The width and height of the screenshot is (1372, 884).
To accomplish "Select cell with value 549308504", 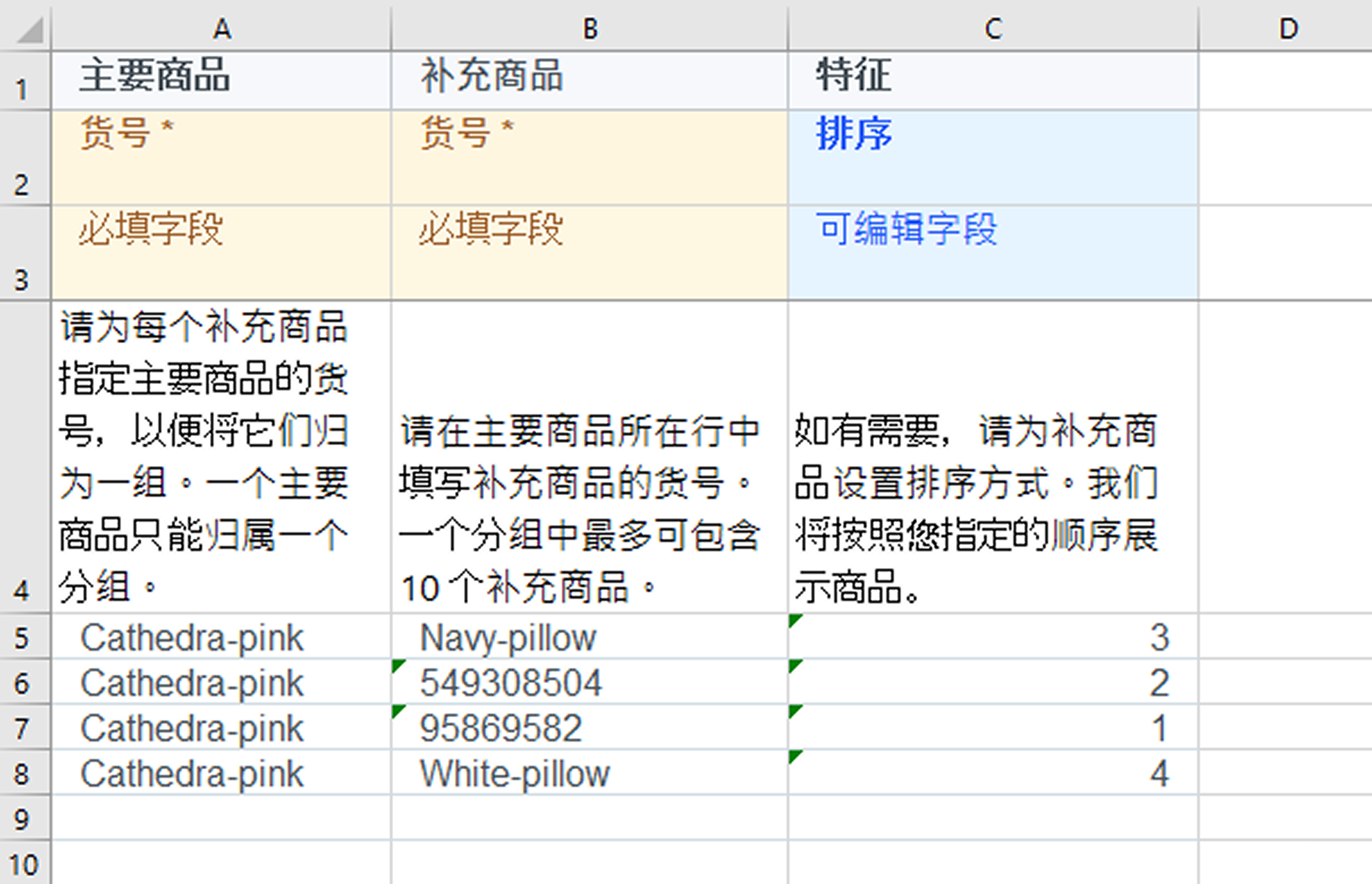I will tap(510, 683).
